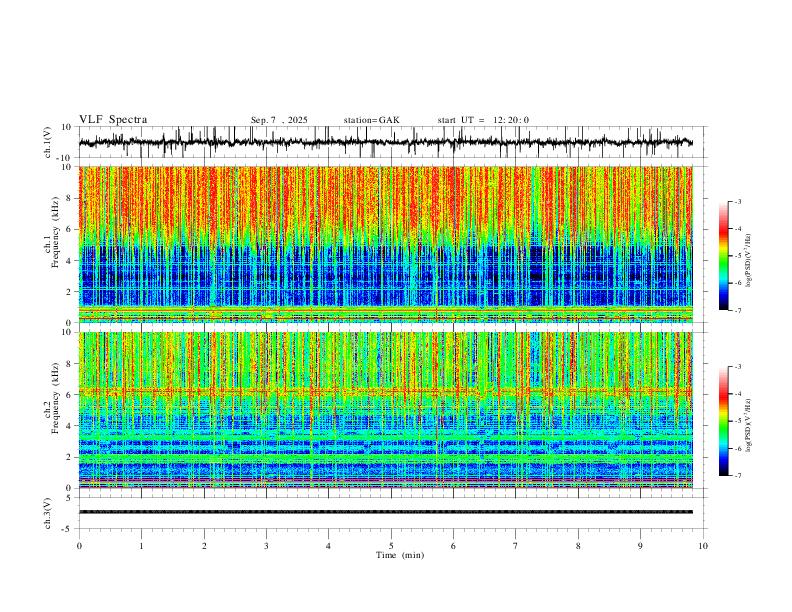The image size is (792, 612).
Task: Click the time axis tick label "5"
Action: (x=391, y=546)
